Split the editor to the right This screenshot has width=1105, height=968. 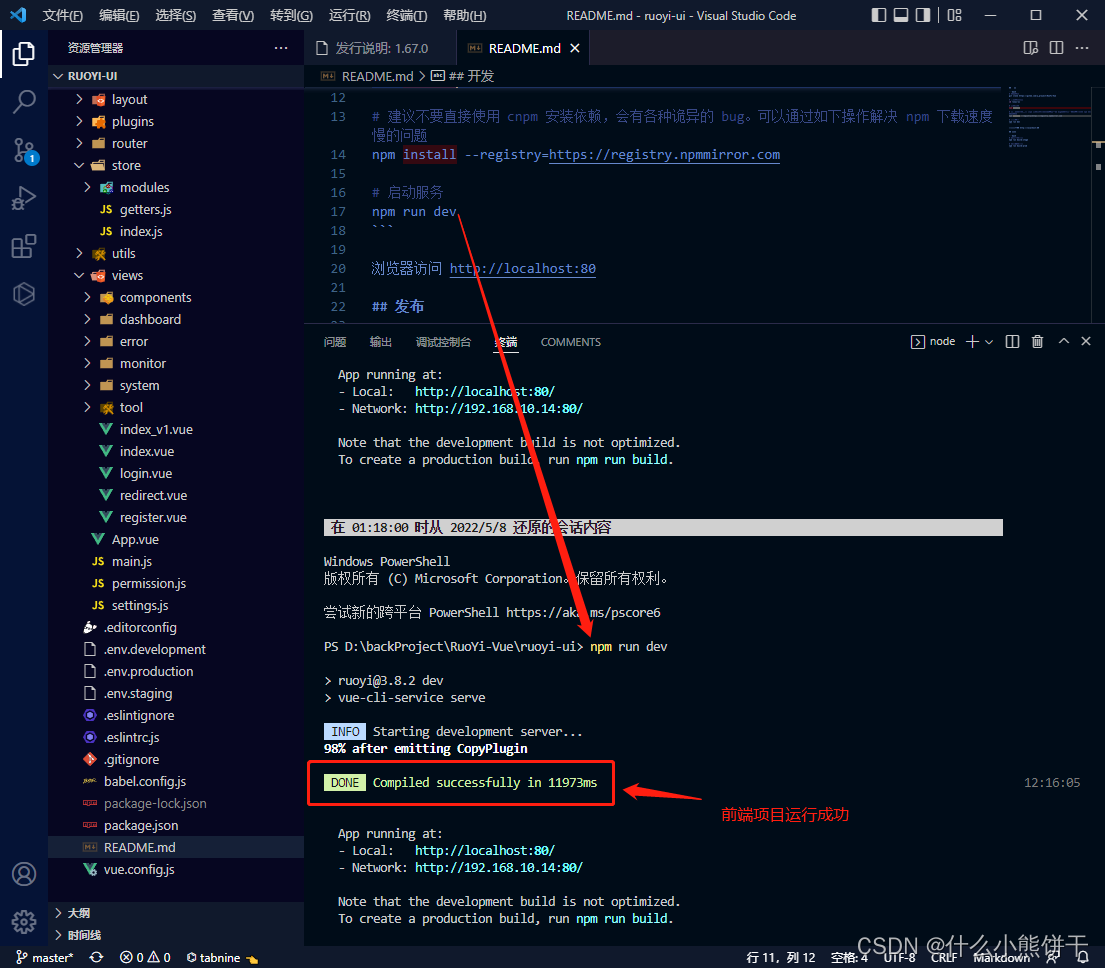pyautogui.click(x=1056, y=48)
